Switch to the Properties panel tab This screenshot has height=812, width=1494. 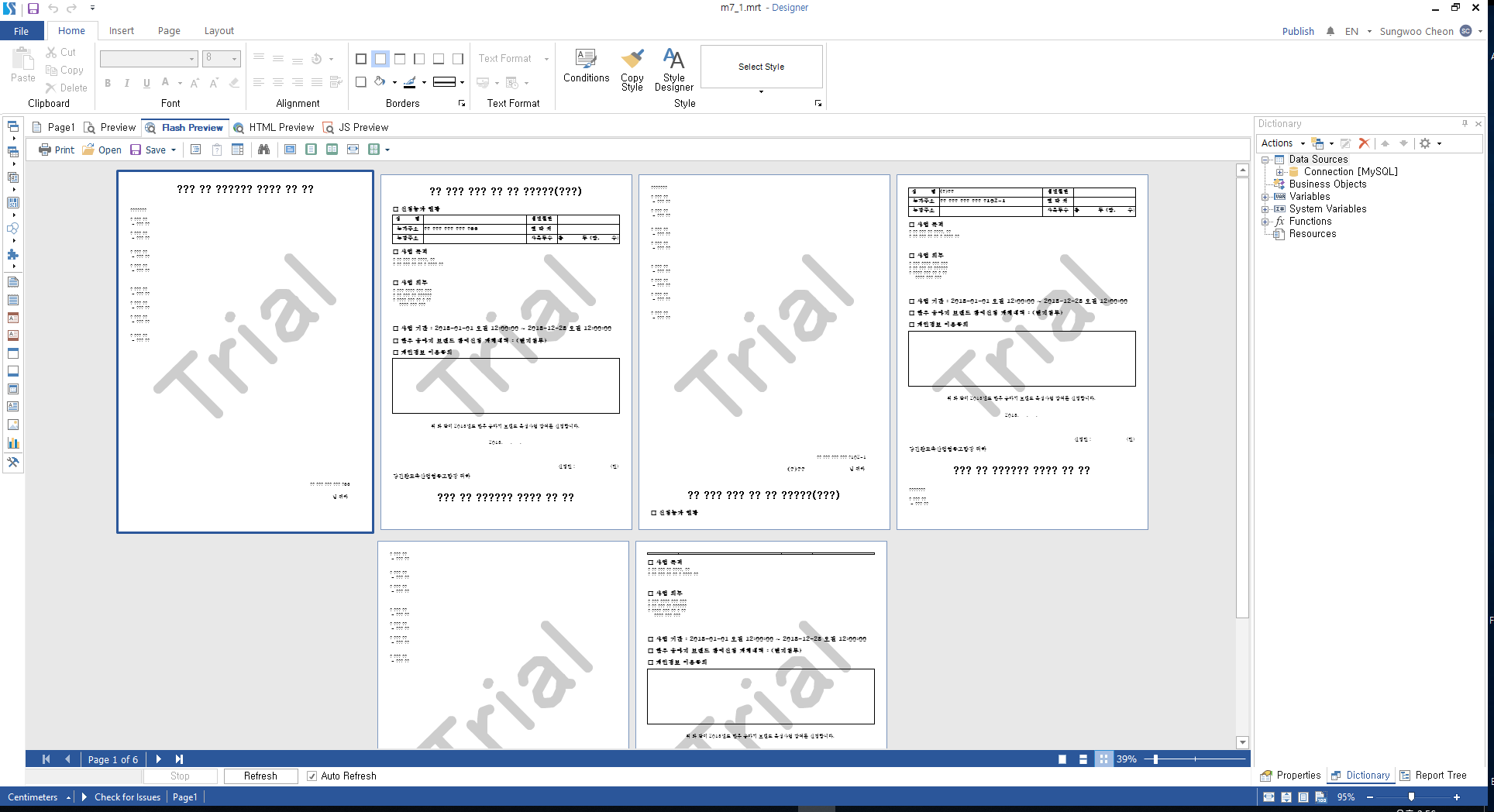(x=1290, y=776)
